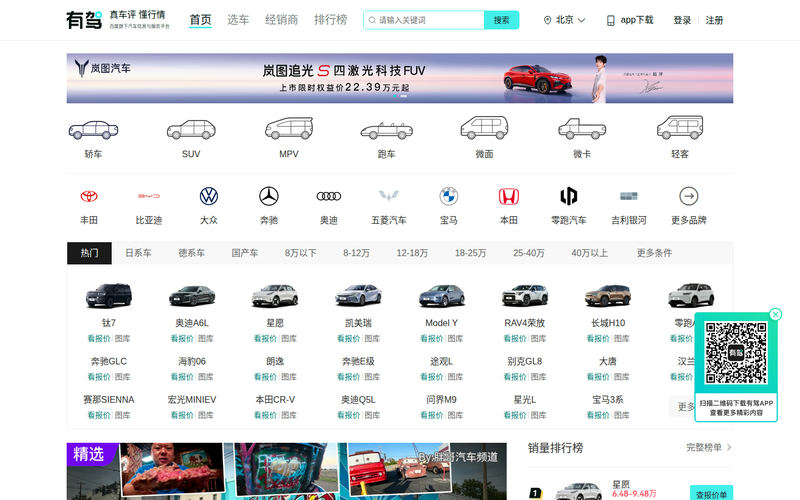The height and width of the screenshot is (500, 800).
Task: Click 看报价 under 宏光MINIEV
Action: point(182,415)
